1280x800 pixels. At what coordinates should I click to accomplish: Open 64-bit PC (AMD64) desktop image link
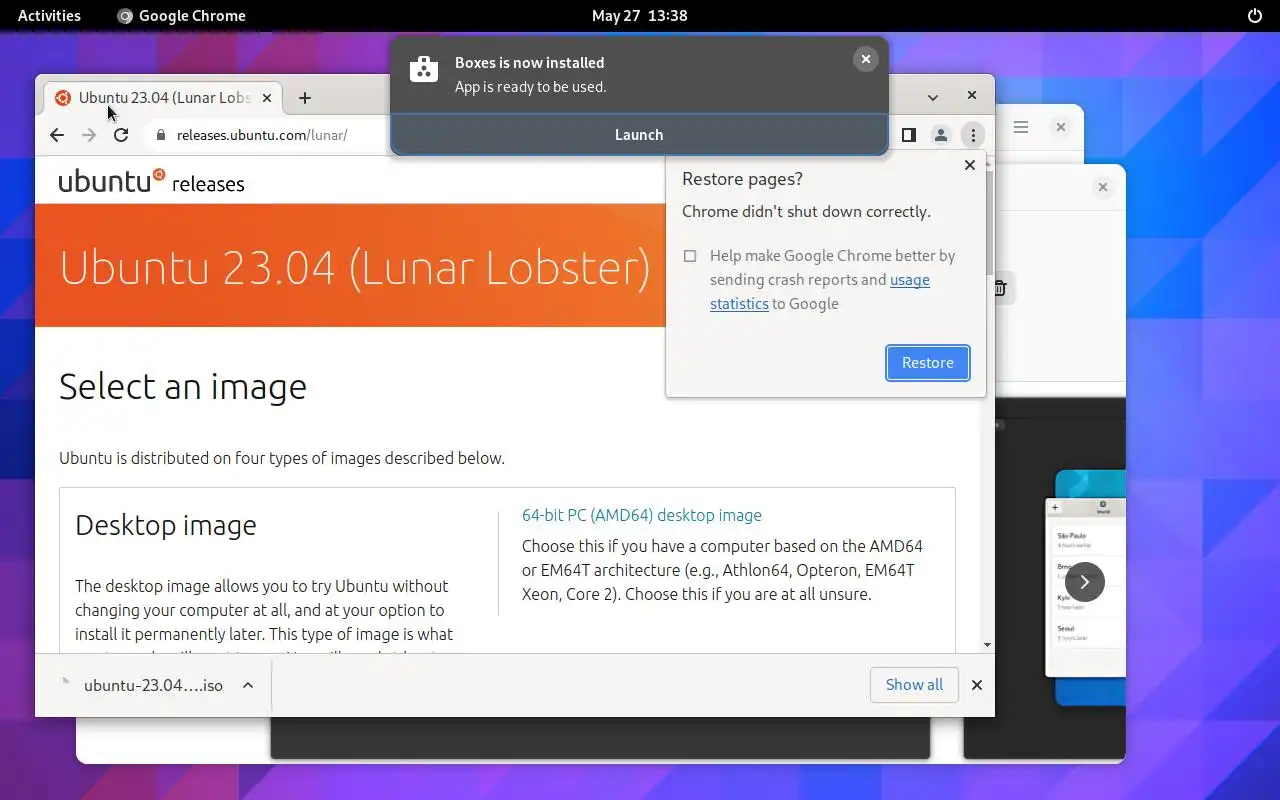tap(642, 516)
